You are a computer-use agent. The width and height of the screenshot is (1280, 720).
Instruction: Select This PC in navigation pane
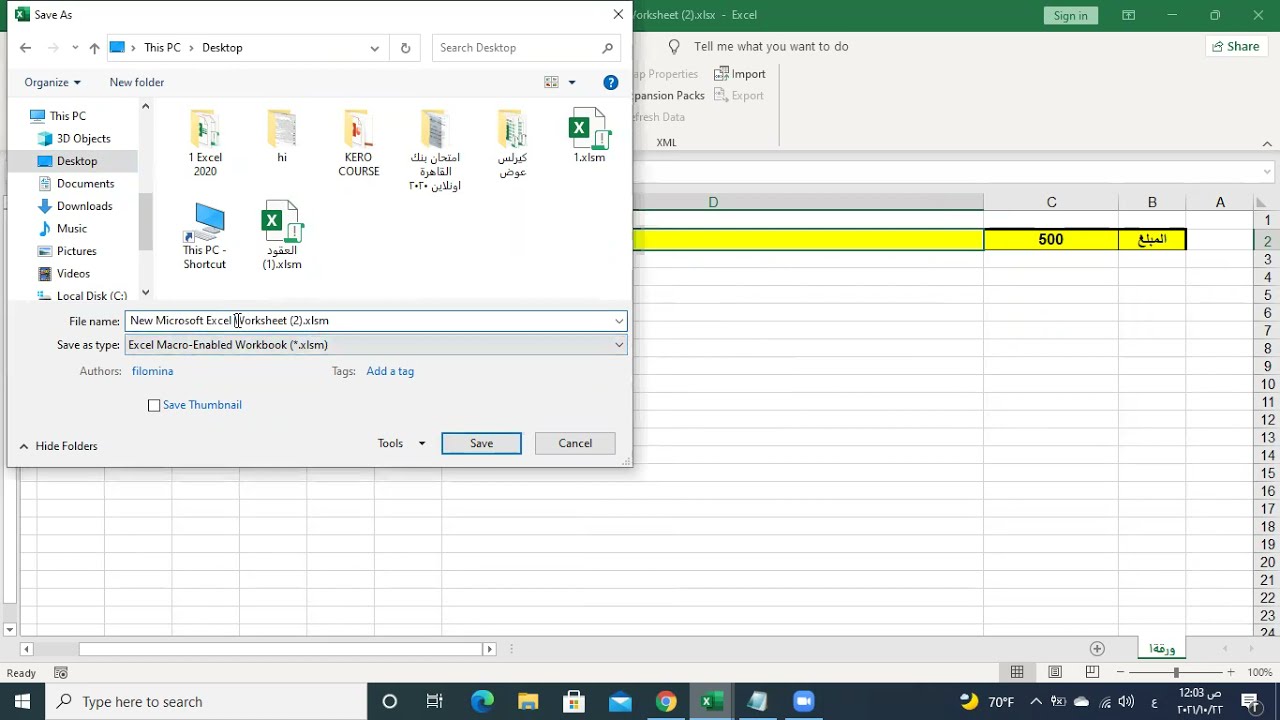67,116
